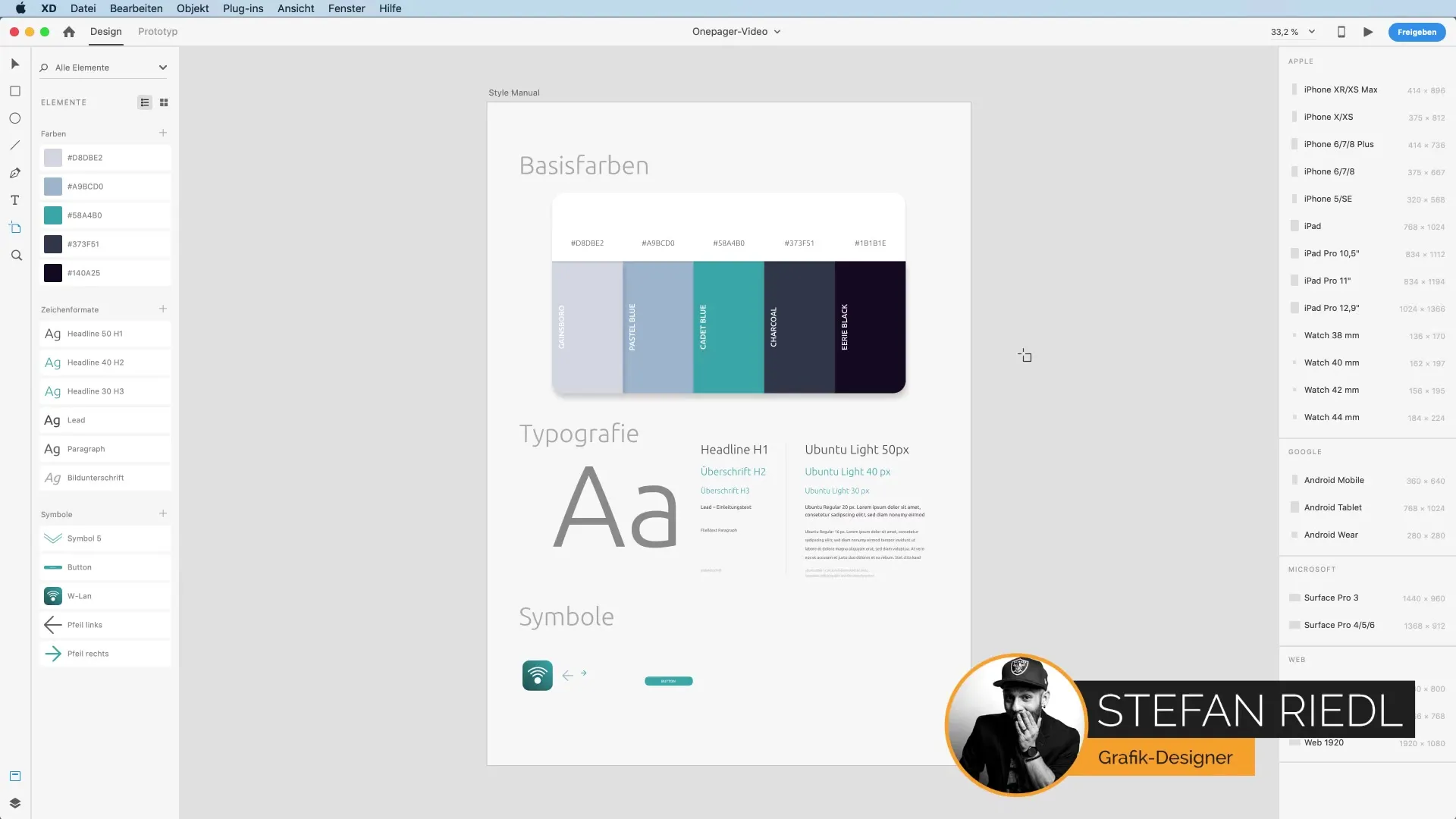Select the Paragraph character style
1456x819 pixels.
pos(105,449)
